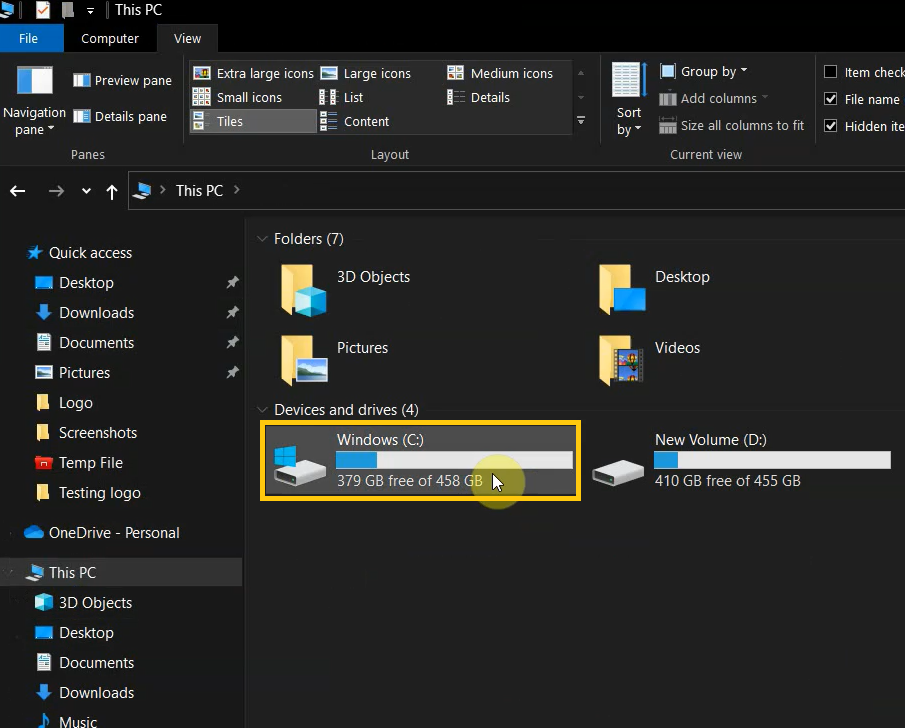Open the Add columns option
This screenshot has width=905, height=728.
pos(712,98)
